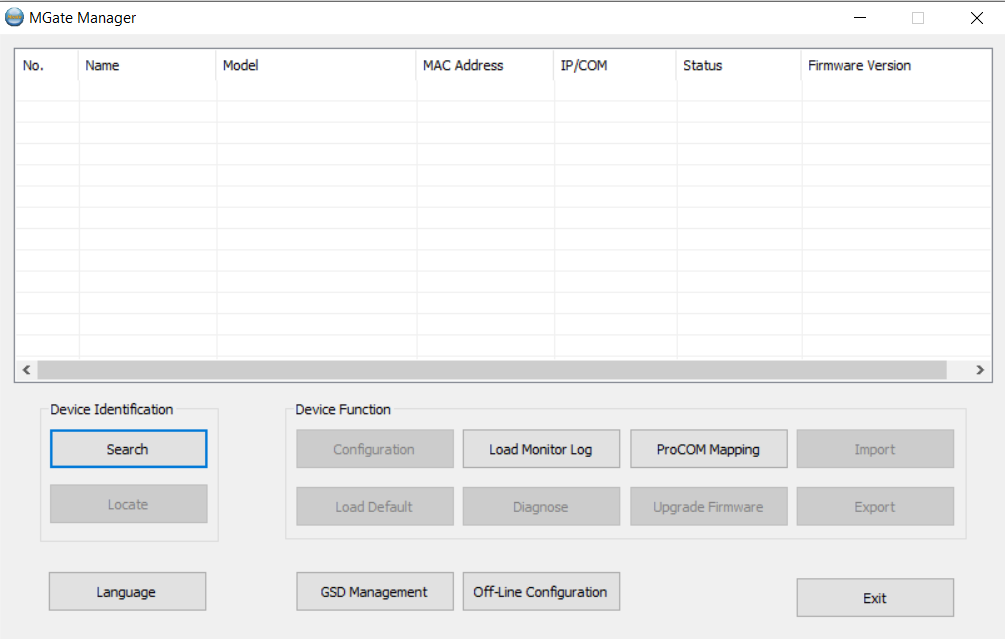Click the MGate Manager app icon

click(14, 18)
